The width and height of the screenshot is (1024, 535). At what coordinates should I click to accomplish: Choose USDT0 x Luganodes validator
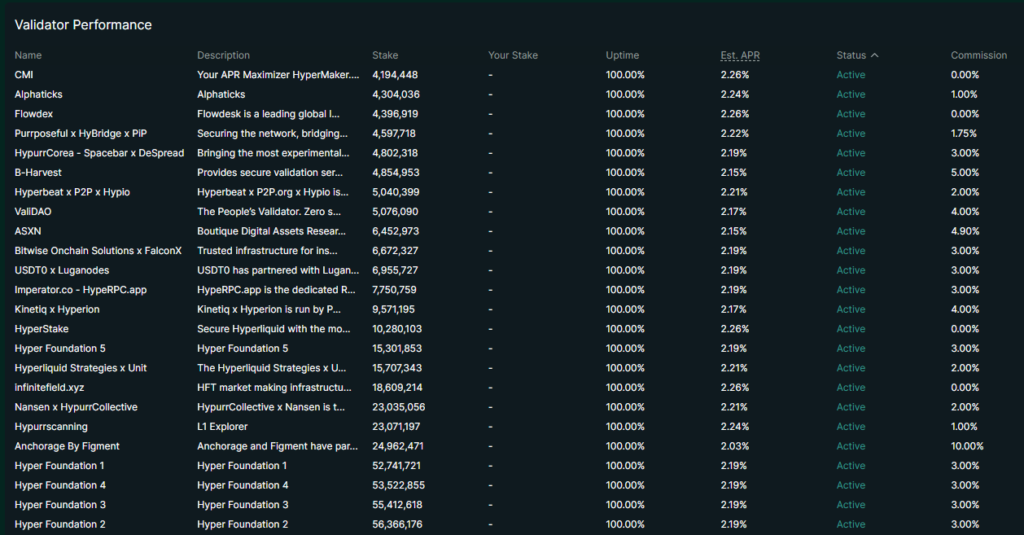click(x=62, y=270)
